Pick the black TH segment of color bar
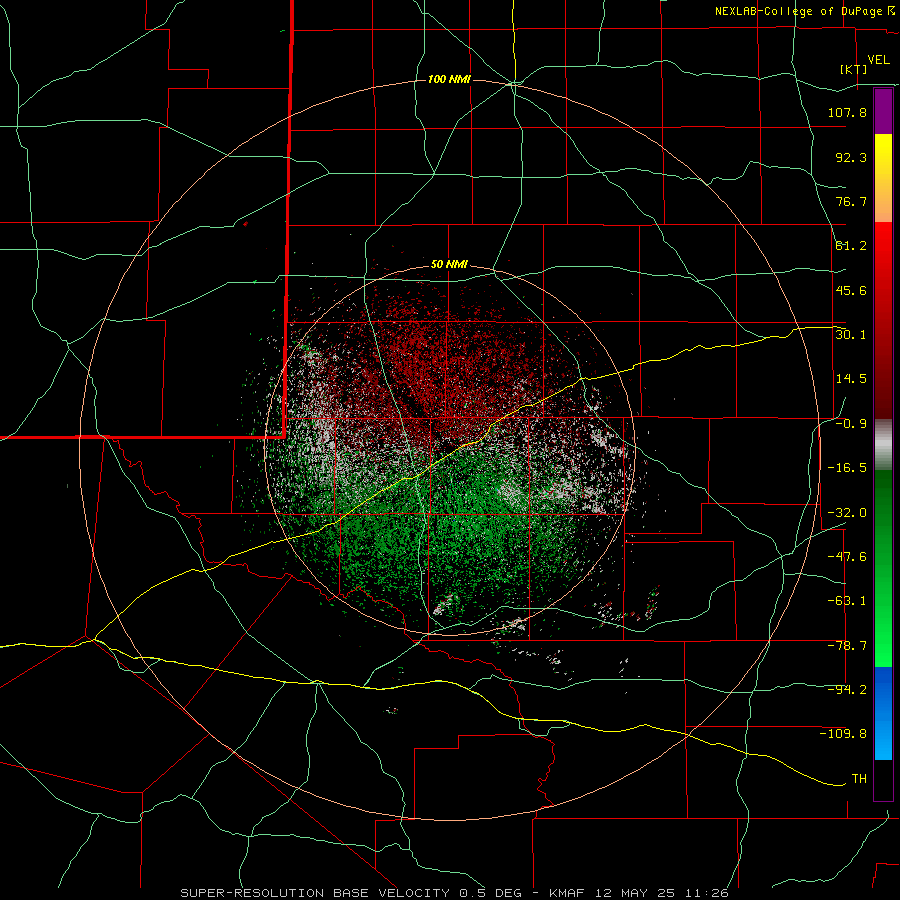This screenshot has width=900, height=900. point(883,779)
